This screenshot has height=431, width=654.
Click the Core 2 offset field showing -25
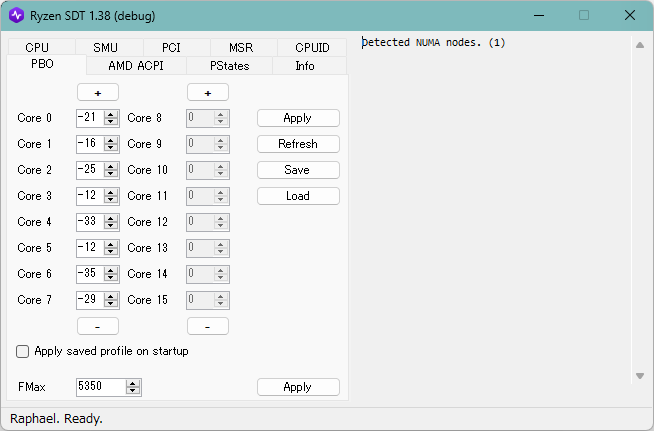tap(90, 170)
